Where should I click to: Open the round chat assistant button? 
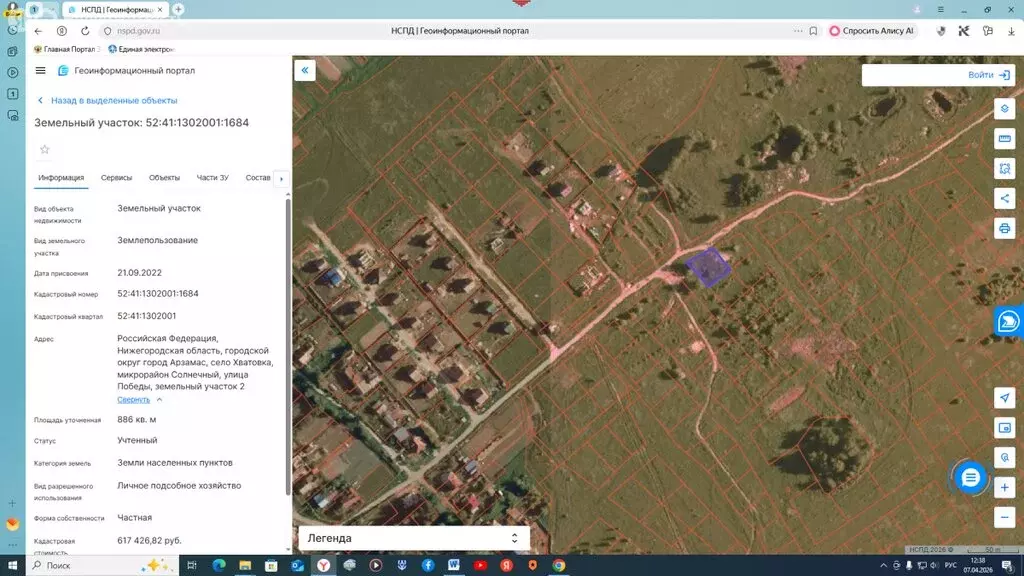click(969, 478)
